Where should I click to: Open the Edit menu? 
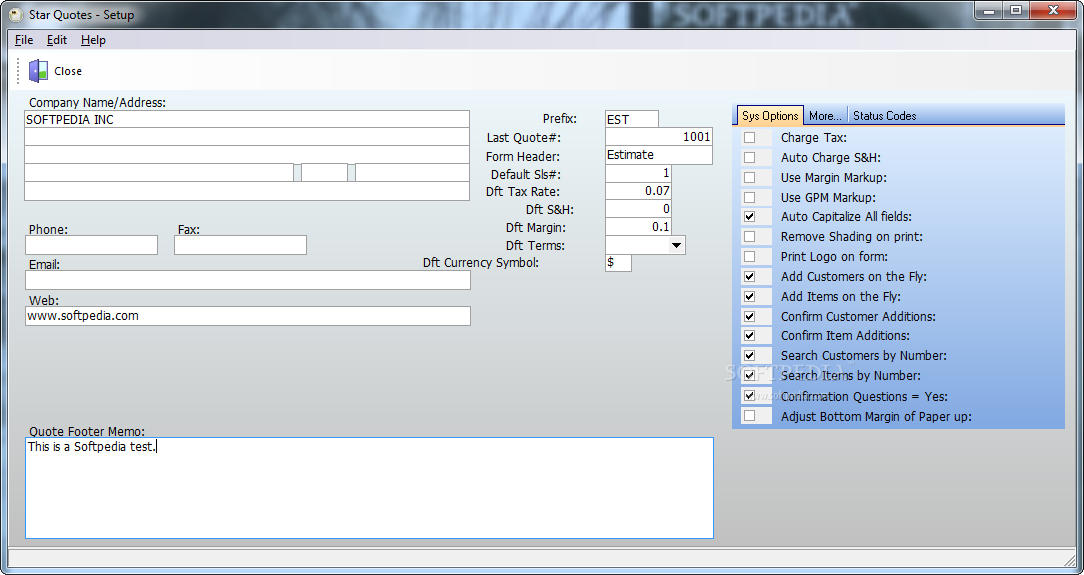(57, 40)
